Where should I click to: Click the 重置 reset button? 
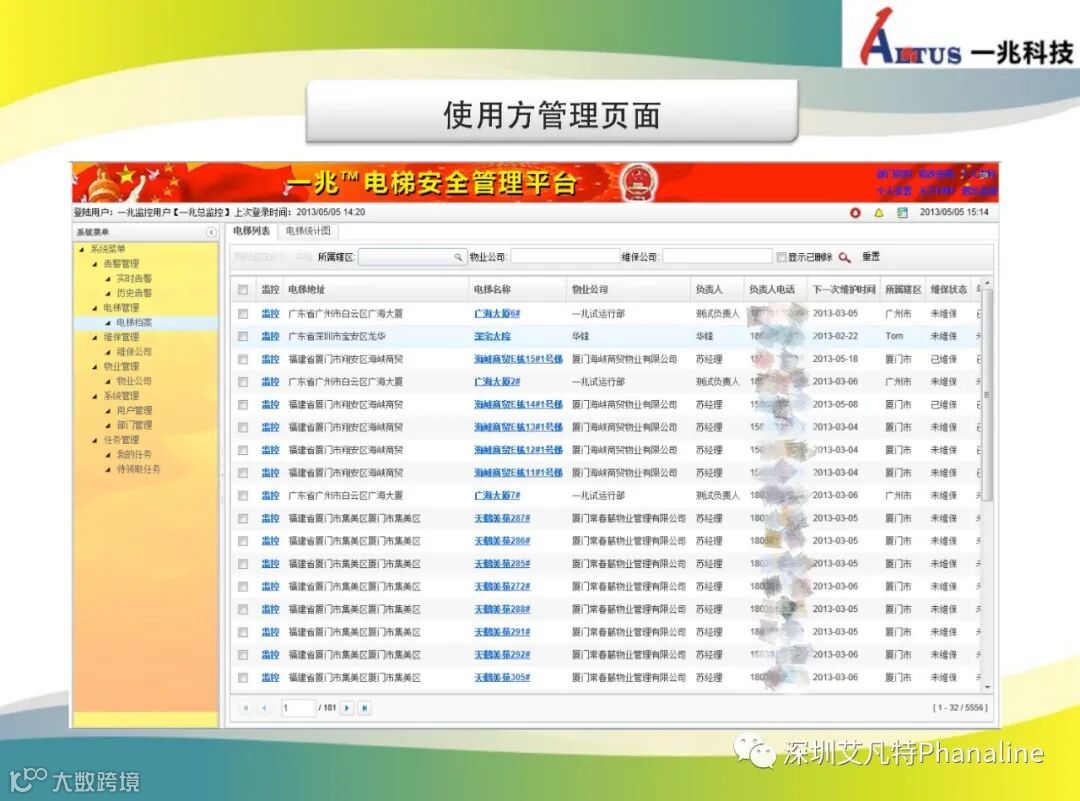pos(871,257)
